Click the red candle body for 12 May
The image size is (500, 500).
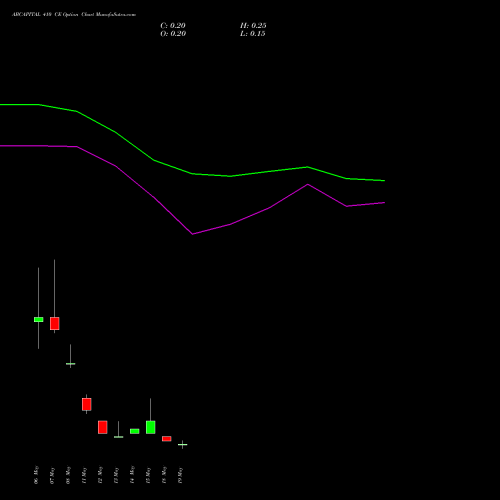(x=103, y=427)
